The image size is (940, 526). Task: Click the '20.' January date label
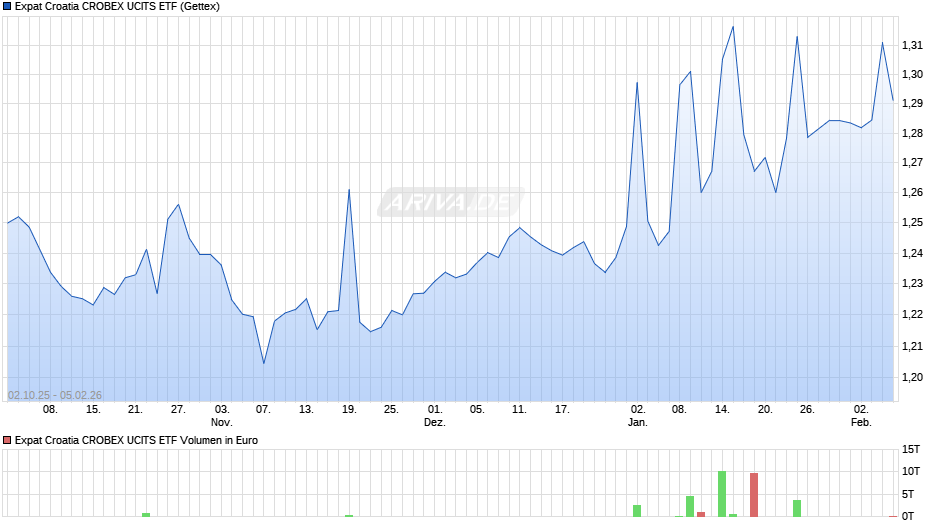pyautogui.click(x=765, y=410)
